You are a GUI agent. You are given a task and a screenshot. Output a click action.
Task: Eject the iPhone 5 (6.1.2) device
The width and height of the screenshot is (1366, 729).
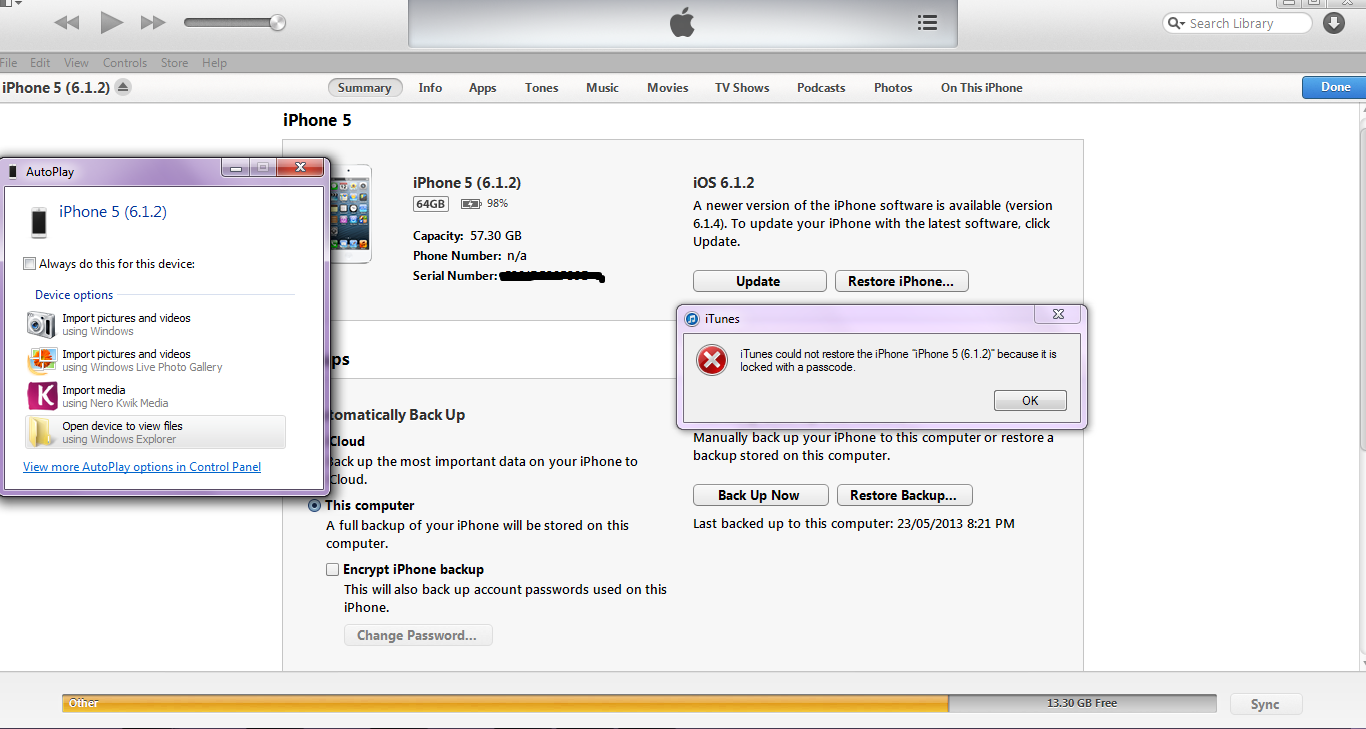pos(122,88)
